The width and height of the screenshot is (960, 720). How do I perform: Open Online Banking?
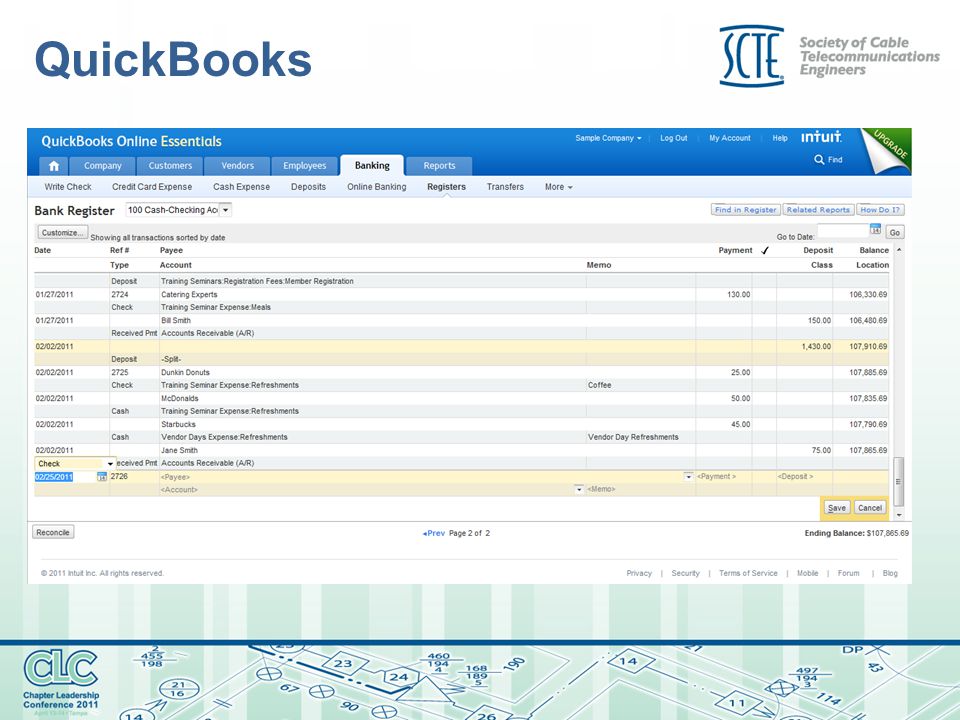pos(377,187)
